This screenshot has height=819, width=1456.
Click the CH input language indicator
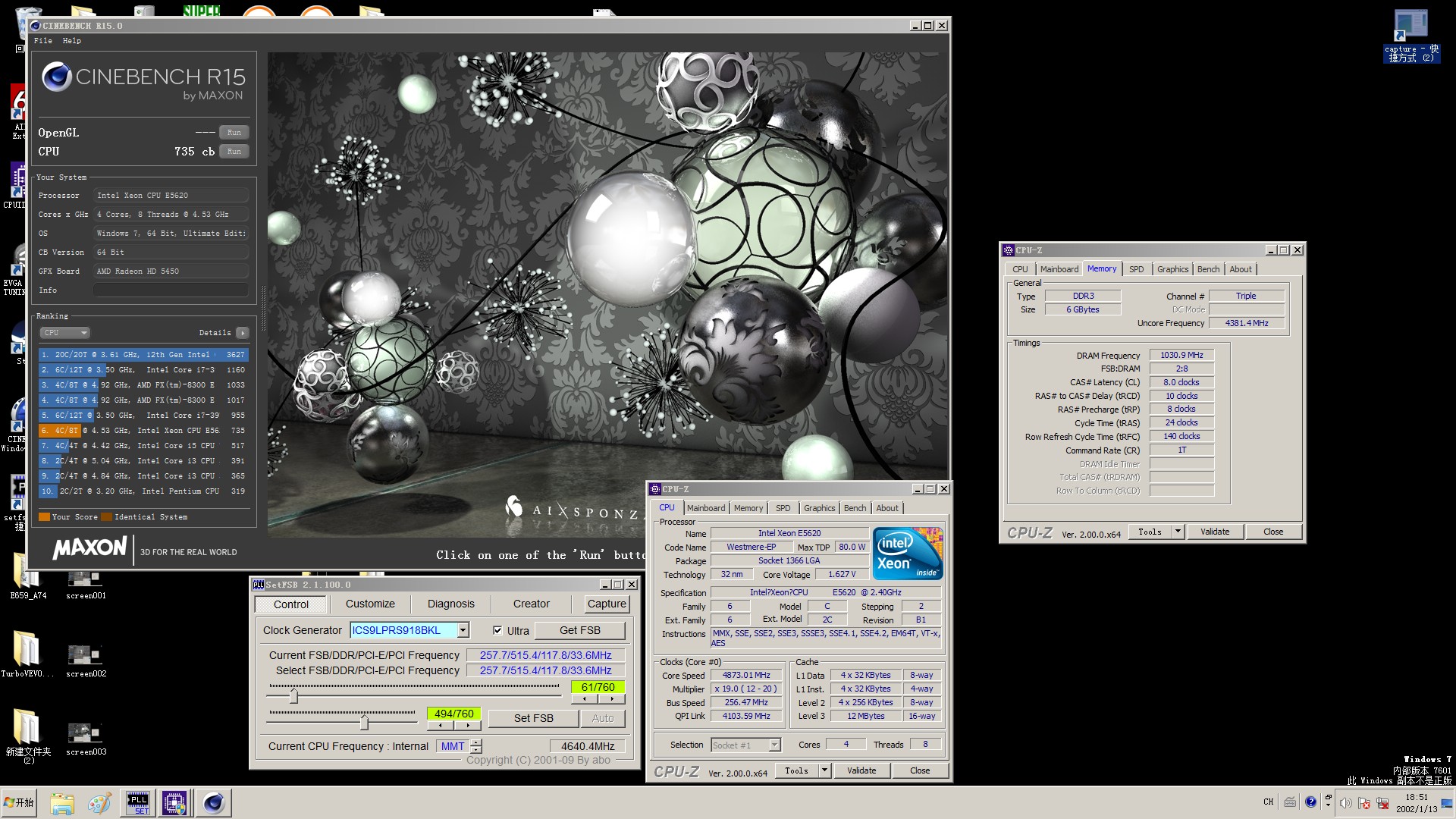point(1269,802)
